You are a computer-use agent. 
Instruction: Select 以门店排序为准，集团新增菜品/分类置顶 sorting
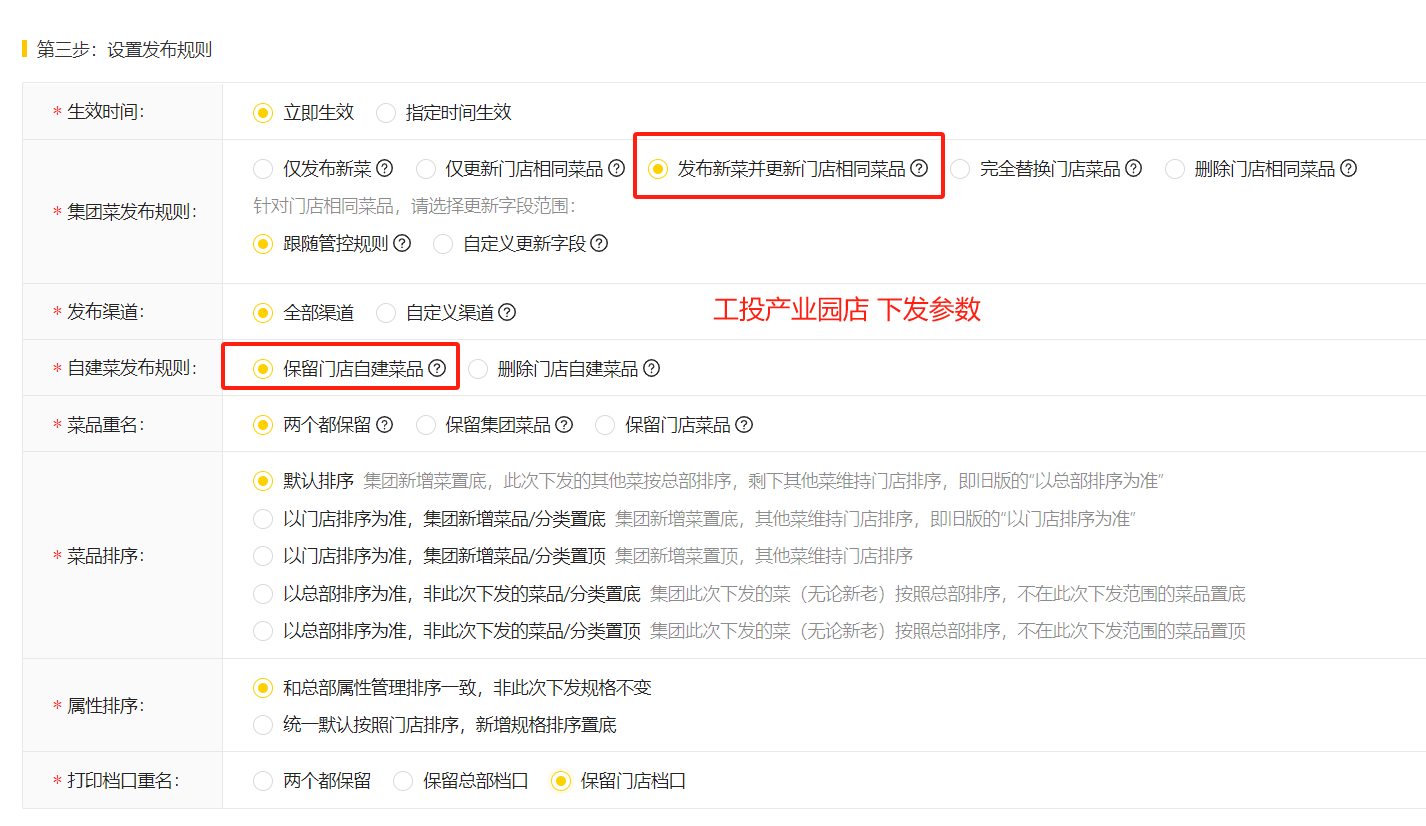263,556
